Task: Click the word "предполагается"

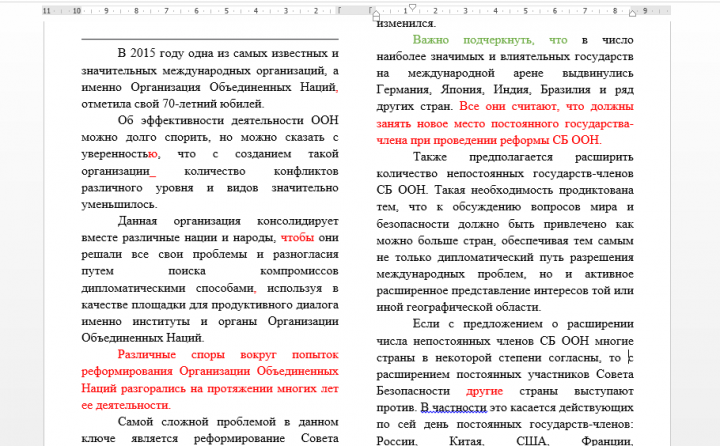Action: click(x=511, y=157)
